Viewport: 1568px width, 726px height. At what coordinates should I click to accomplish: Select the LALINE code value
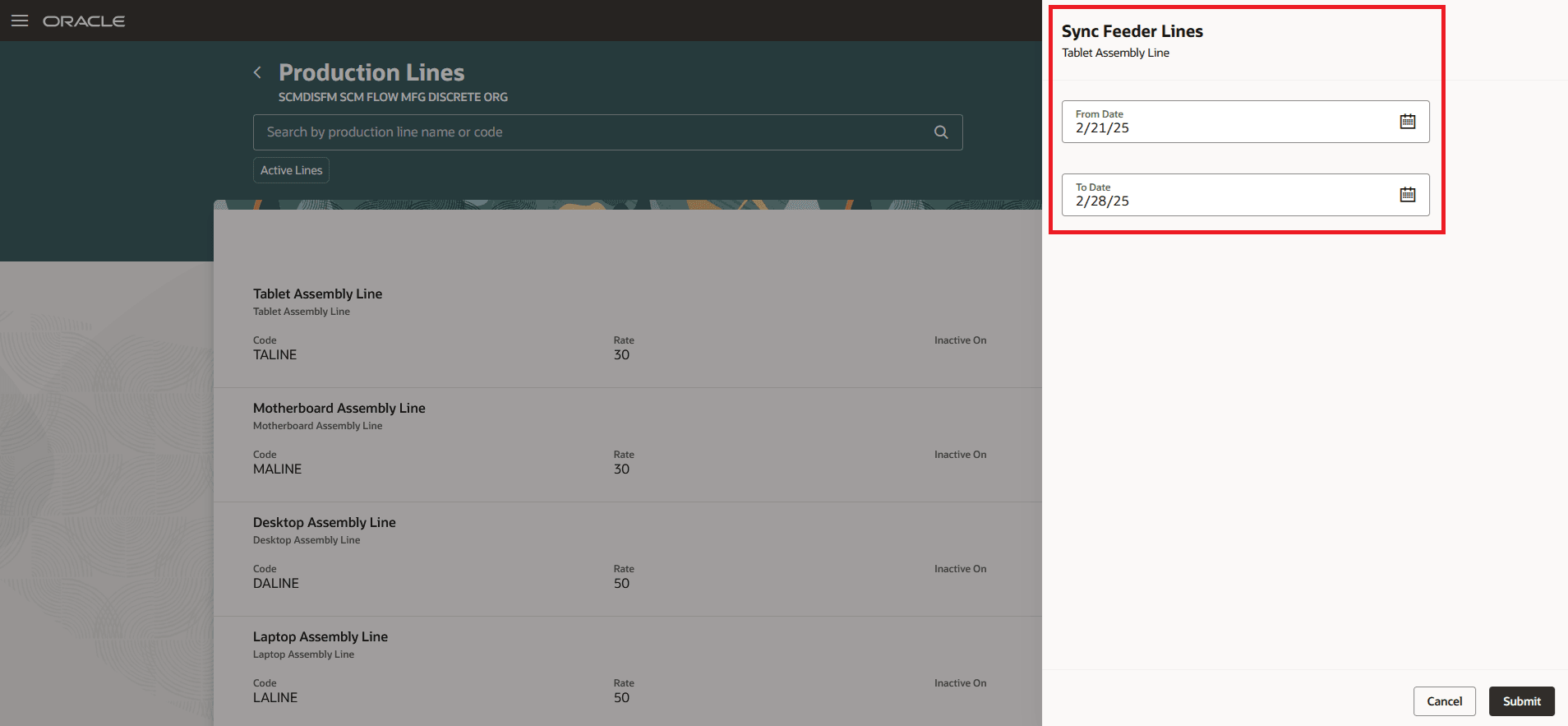pos(275,698)
